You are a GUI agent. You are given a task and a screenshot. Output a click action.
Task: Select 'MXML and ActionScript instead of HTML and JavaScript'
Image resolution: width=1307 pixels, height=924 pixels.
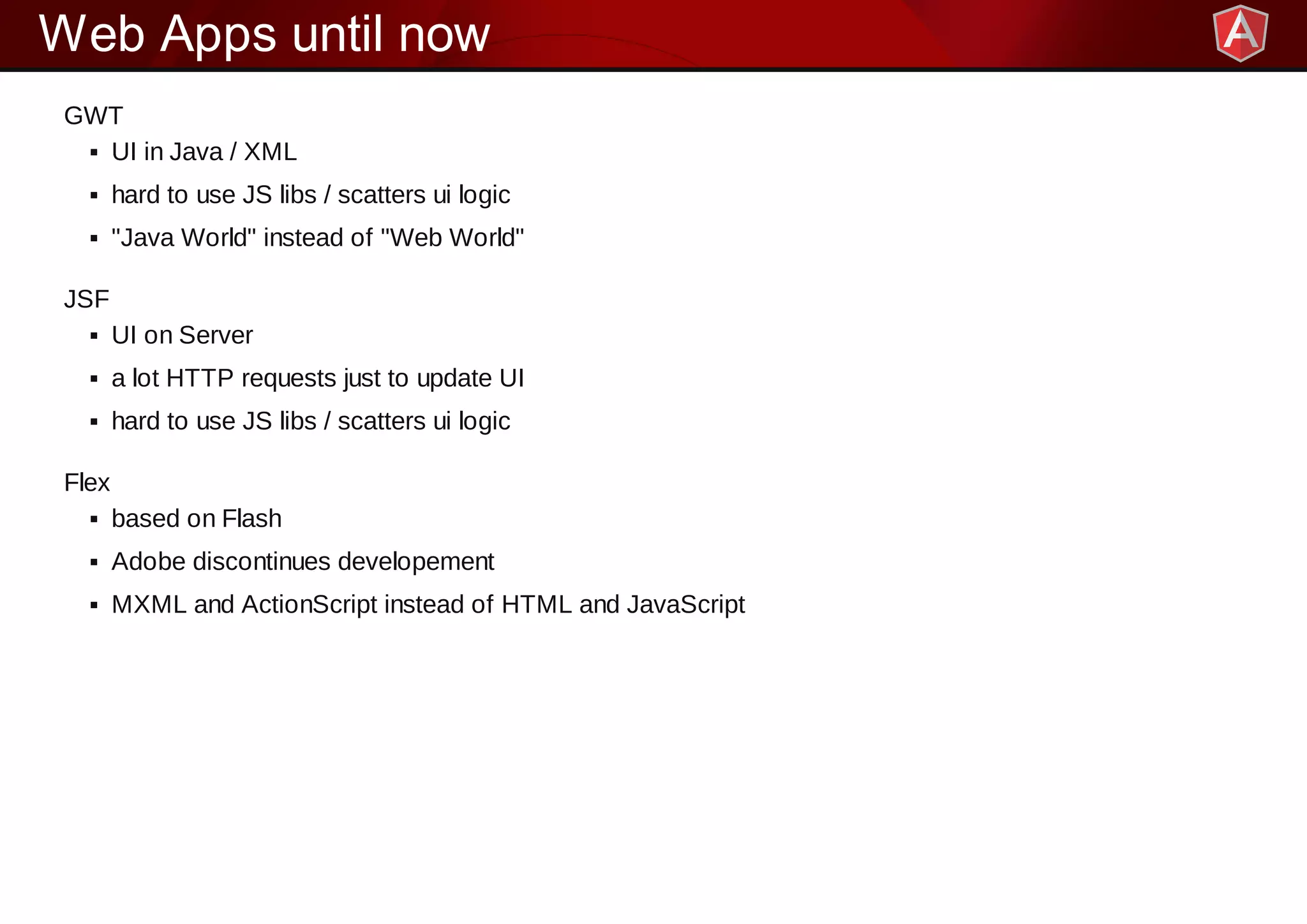click(428, 604)
